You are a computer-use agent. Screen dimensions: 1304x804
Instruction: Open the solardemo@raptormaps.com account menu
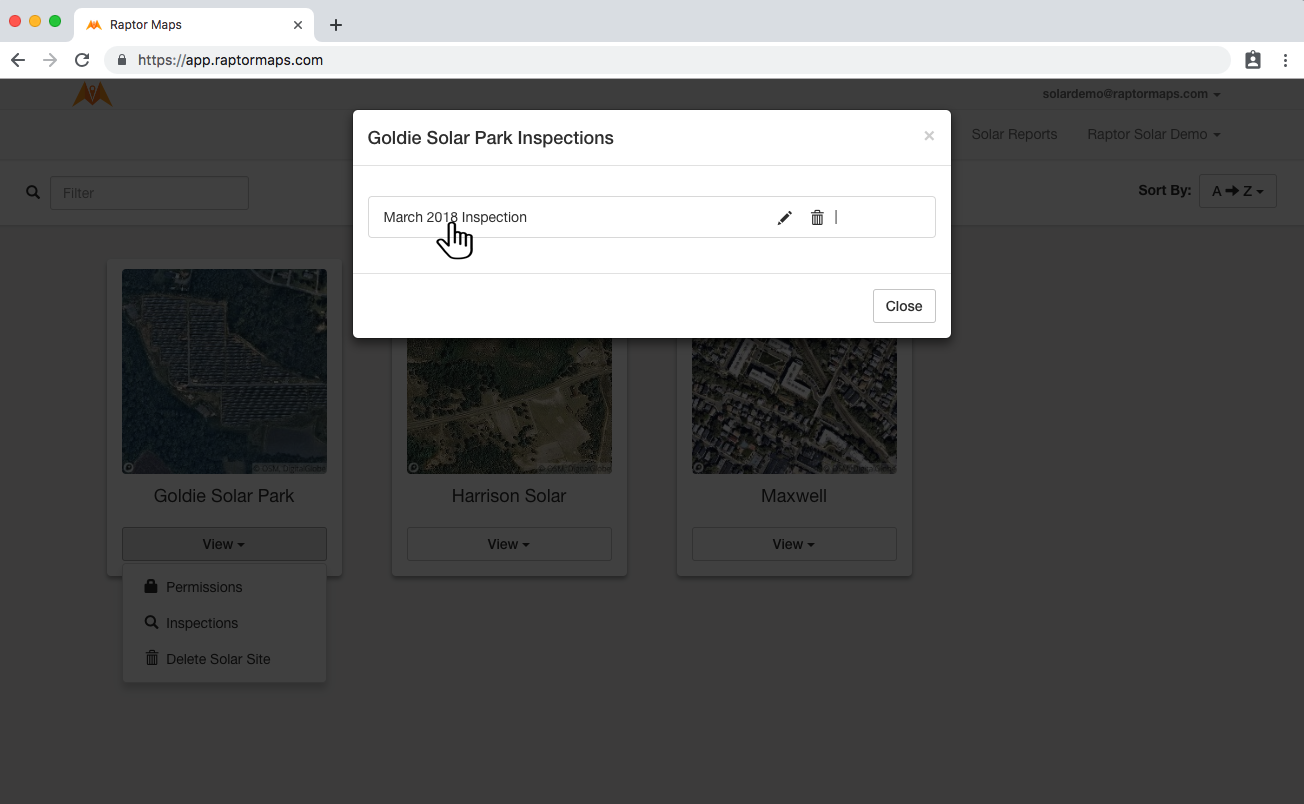(1131, 94)
